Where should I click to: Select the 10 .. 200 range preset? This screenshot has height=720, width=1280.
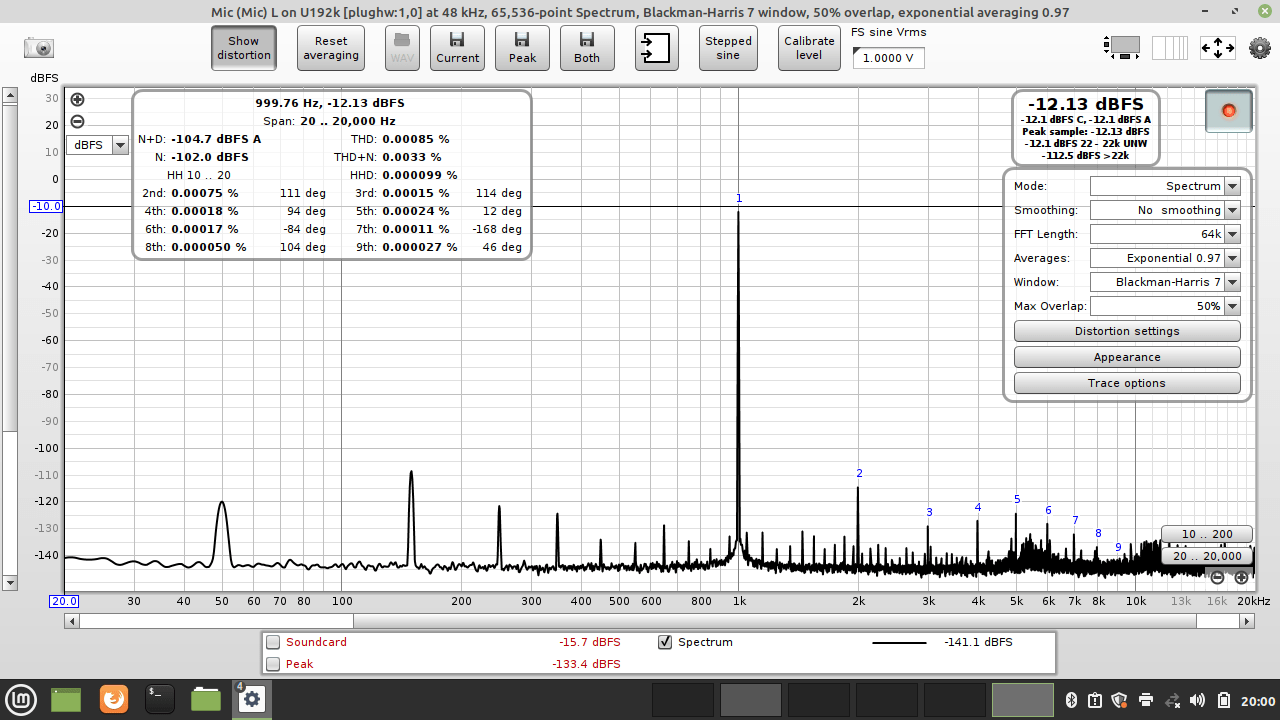[1207, 534]
